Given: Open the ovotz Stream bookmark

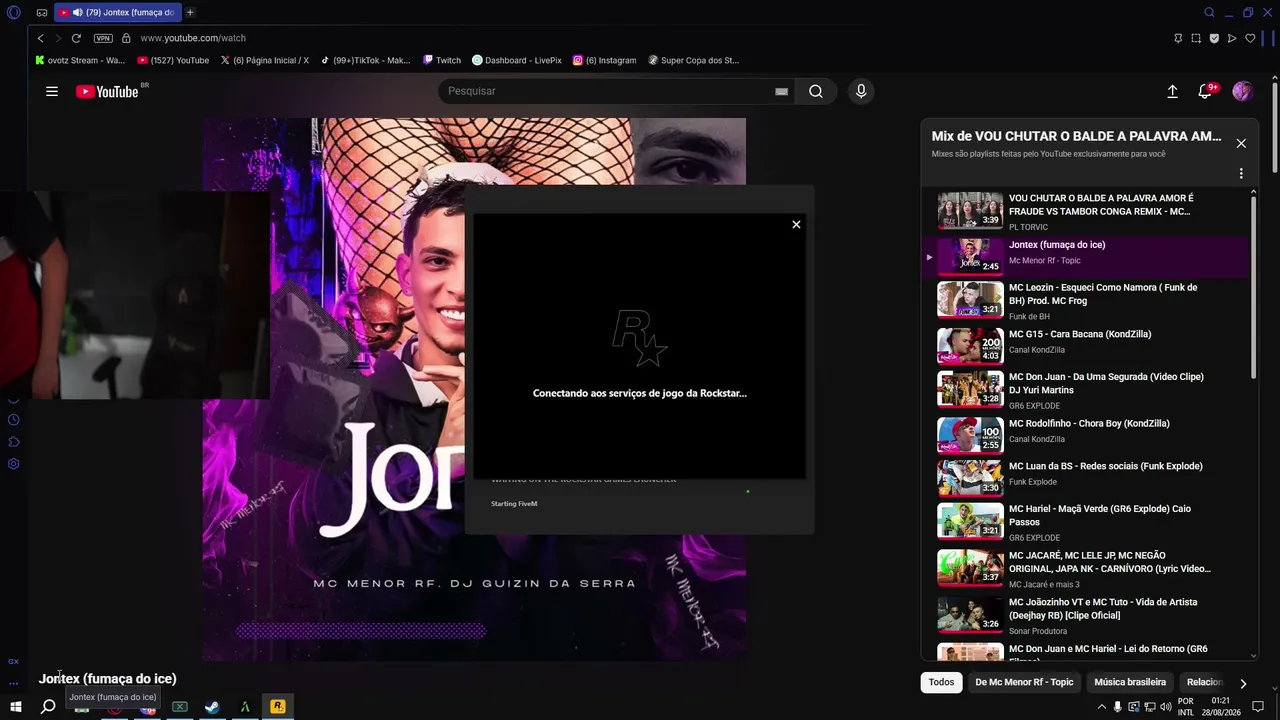Looking at the screenshot, I should [x=79, y=60].
